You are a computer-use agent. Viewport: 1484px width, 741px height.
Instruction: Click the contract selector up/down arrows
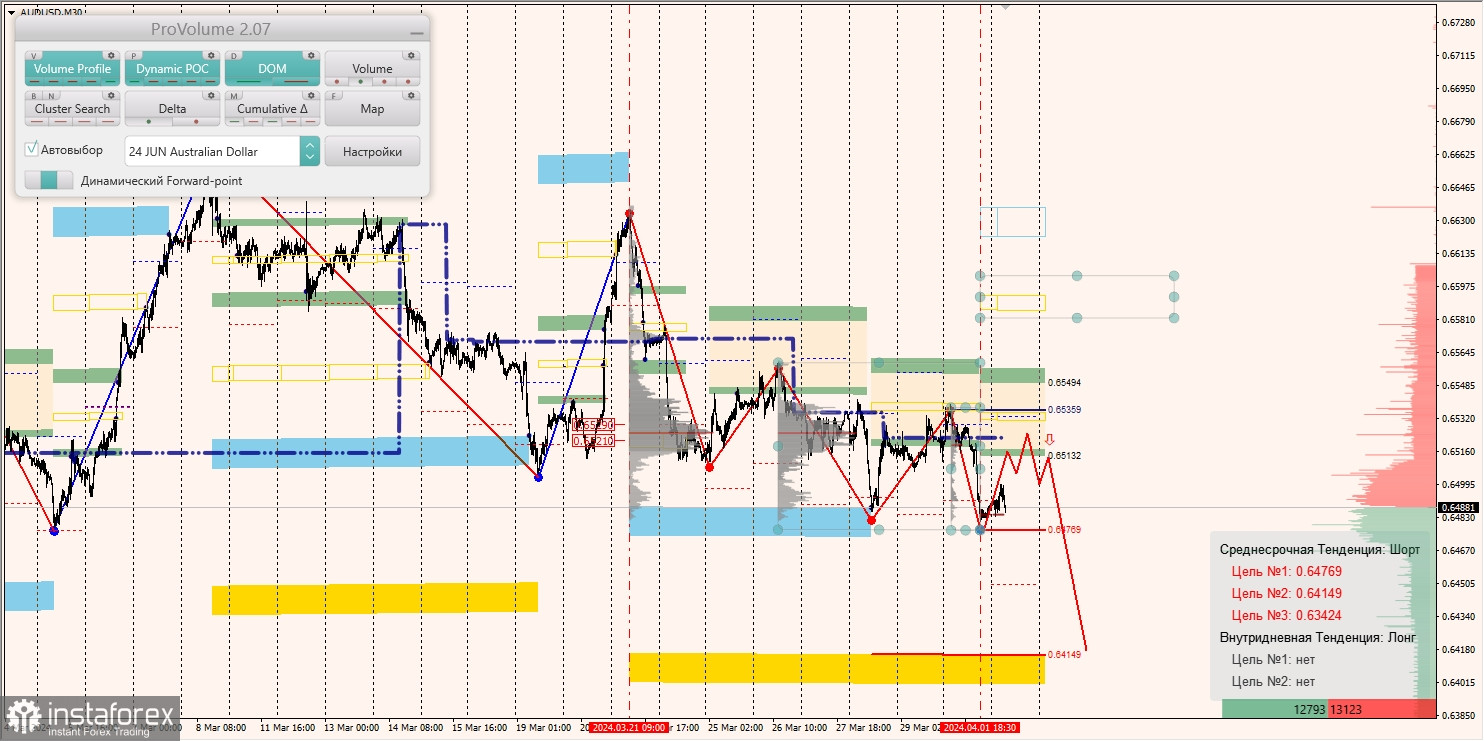click(310, 151)
